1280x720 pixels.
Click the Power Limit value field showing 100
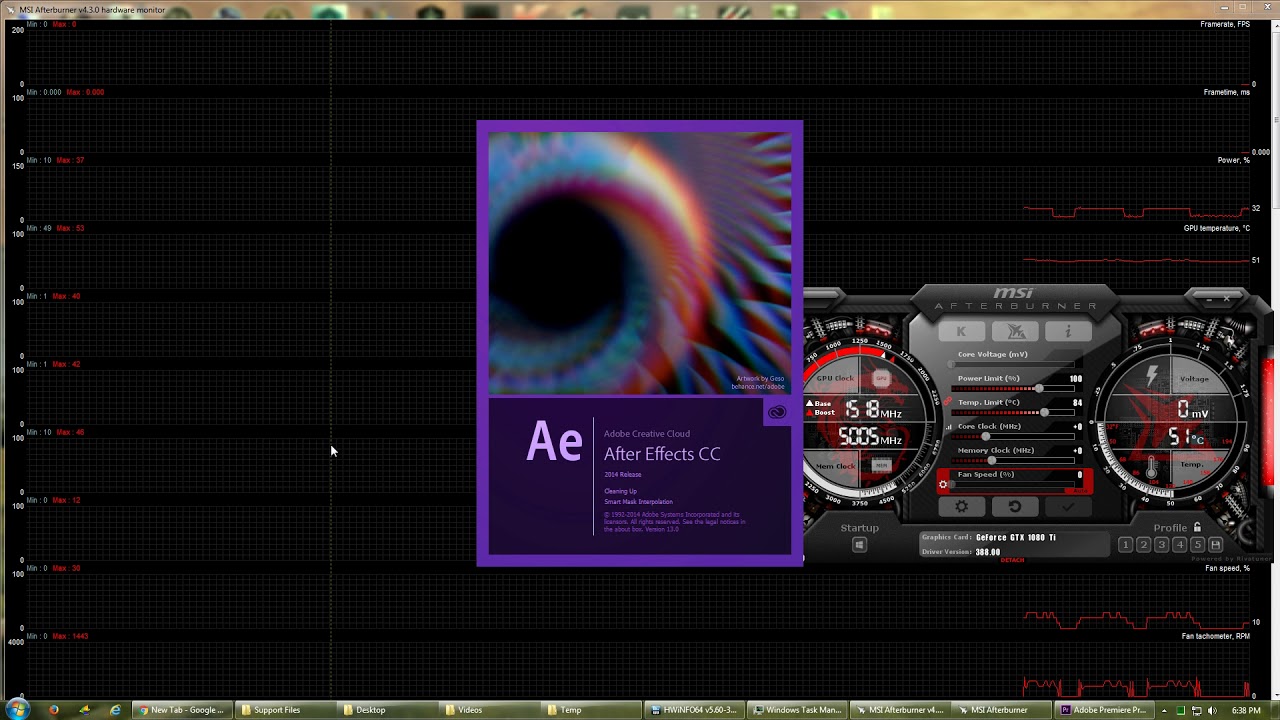click(1076, 379)
